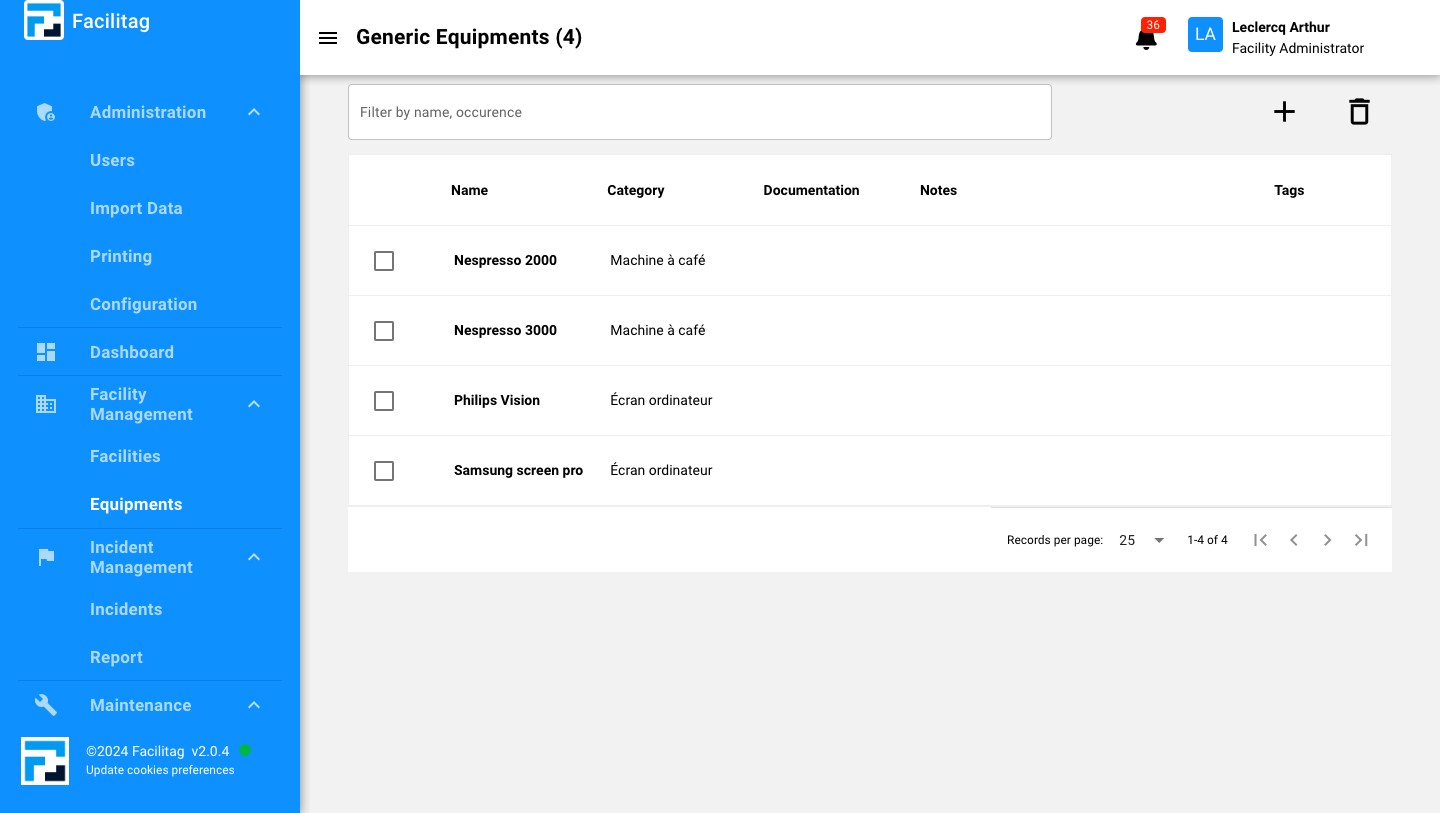Click the trash delete icon
Screen dimensions: 1440x813
pos(1358,112)
